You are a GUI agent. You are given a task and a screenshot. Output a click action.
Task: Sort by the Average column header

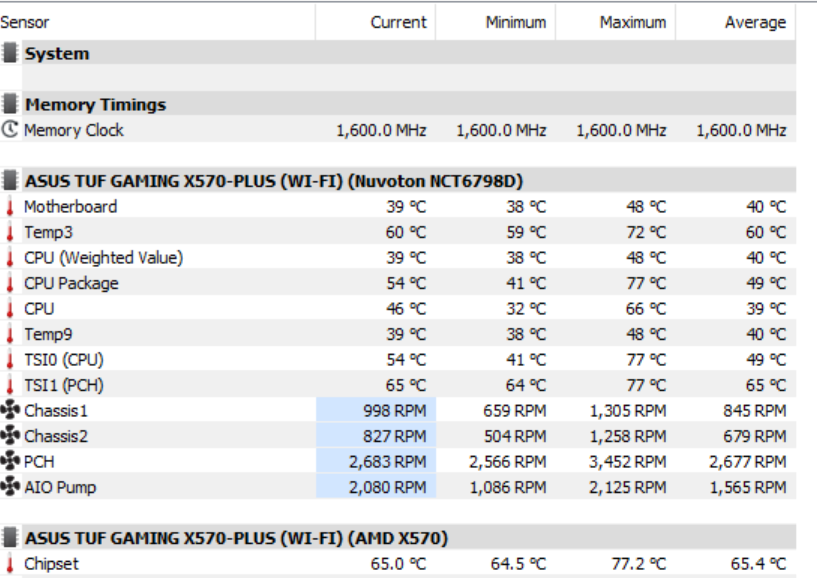click(735, 22)
